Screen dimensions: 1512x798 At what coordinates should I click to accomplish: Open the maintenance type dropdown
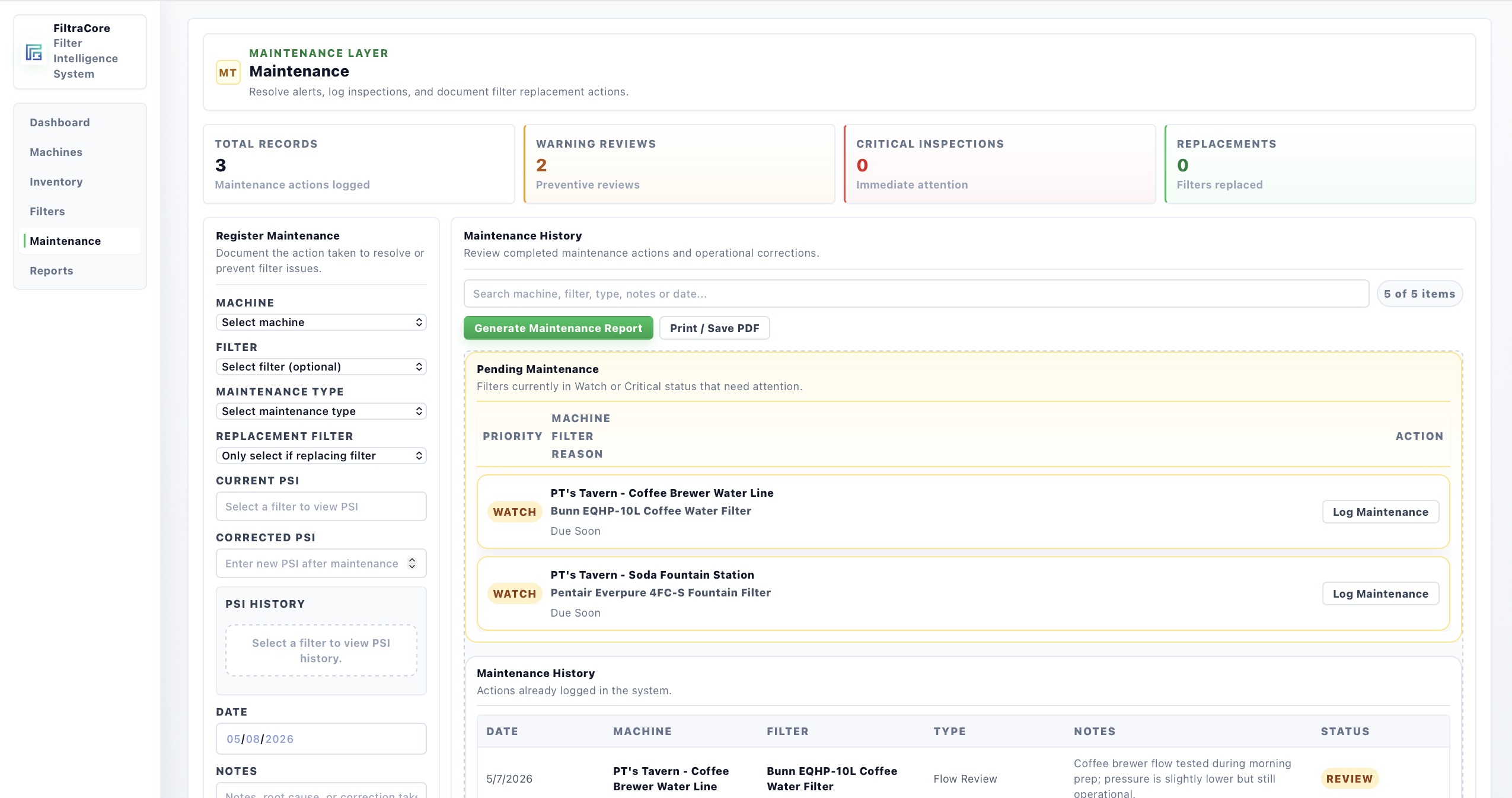point(321,411)
